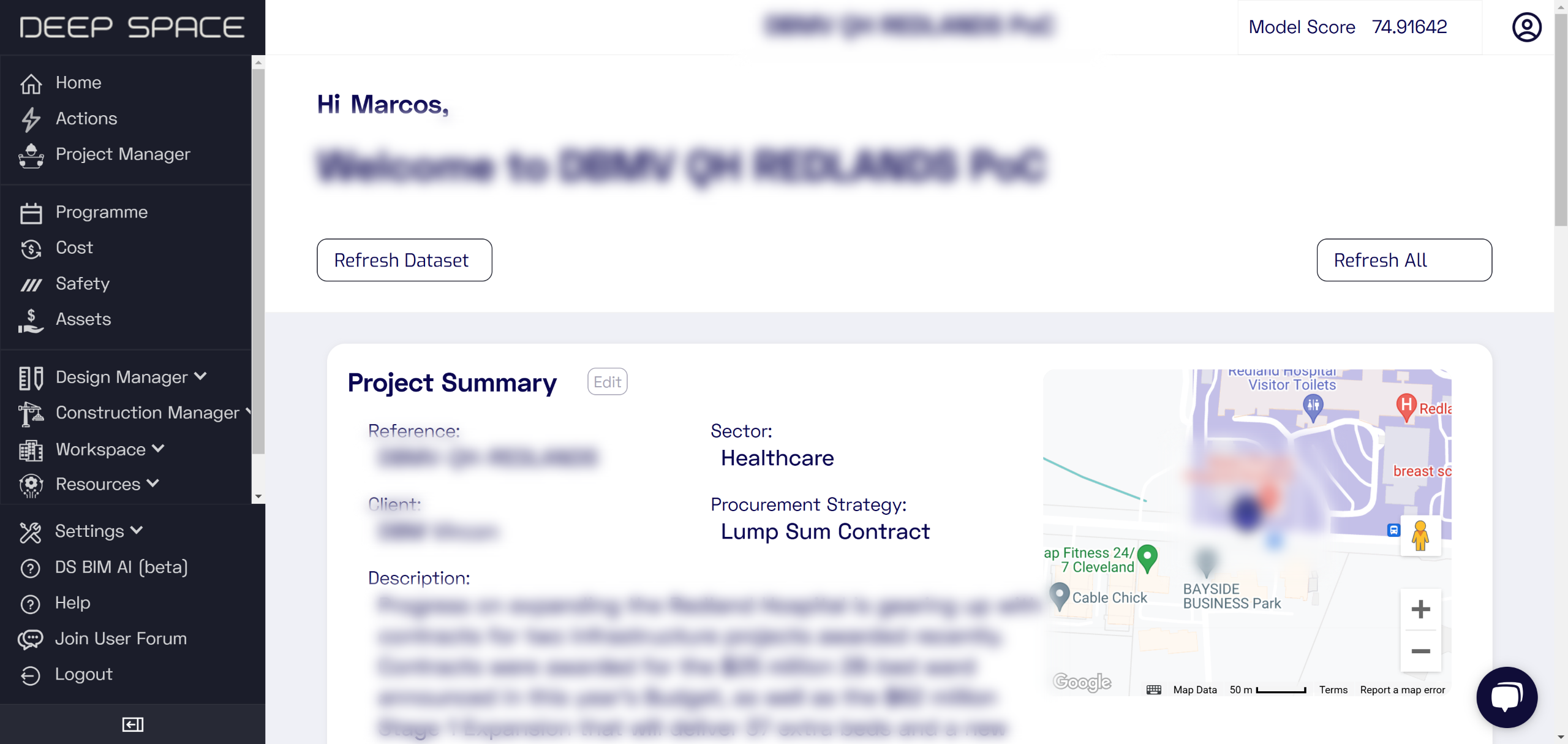This screenshot has width=1568, height=744.
Task: Open DS BIM AI (beta)
Action: [121, 567]
